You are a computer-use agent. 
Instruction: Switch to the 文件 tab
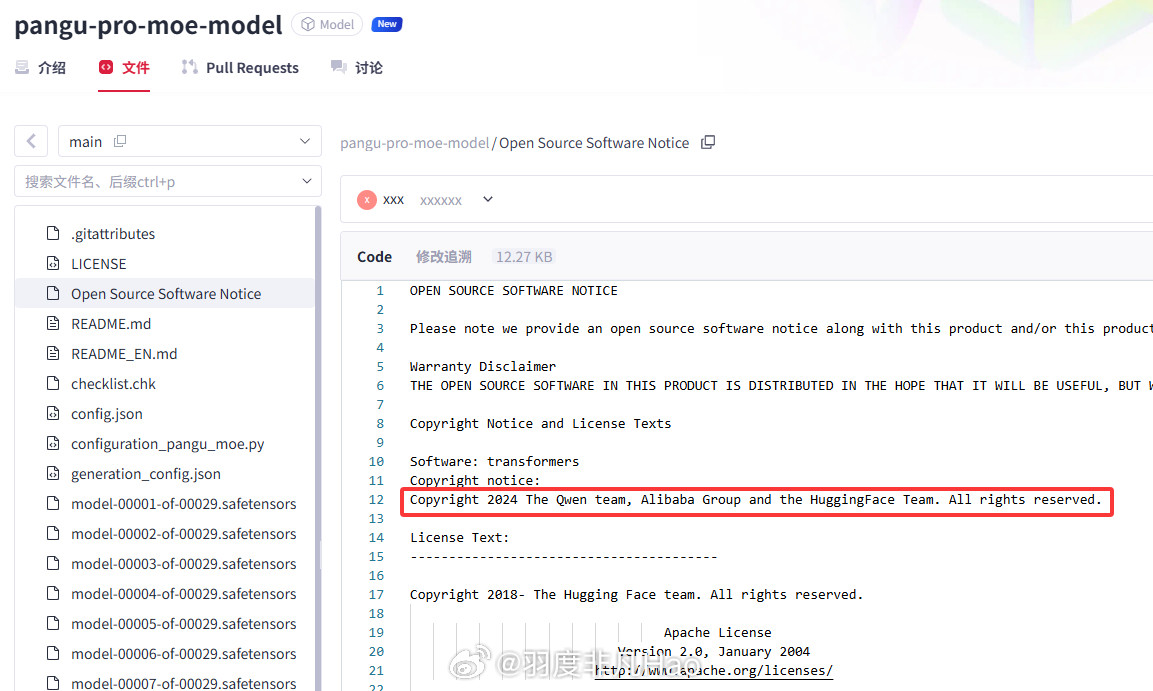click(124, 68)
